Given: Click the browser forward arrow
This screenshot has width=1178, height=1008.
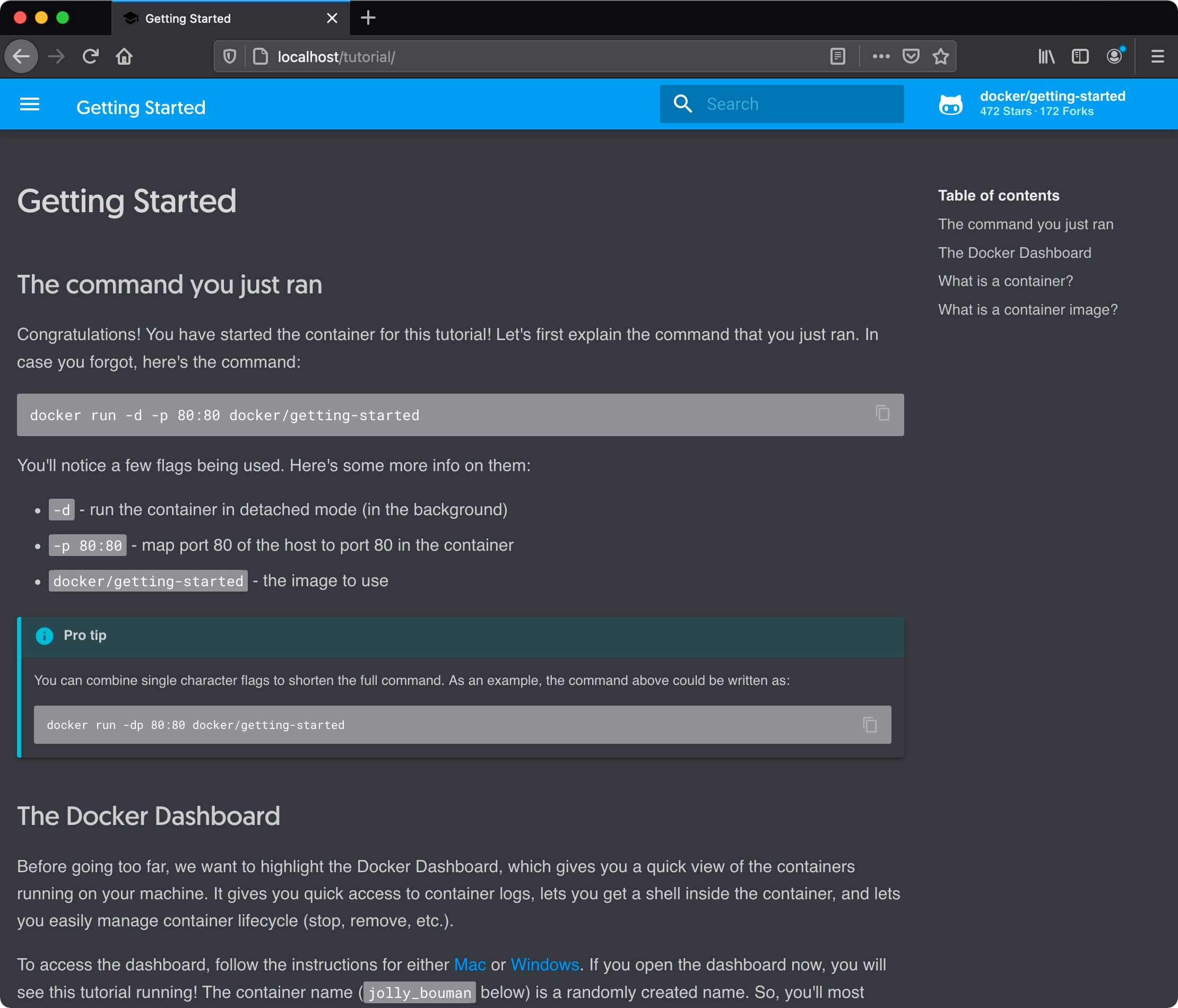Looking at the screenshot, I should (x=56, y=56).
